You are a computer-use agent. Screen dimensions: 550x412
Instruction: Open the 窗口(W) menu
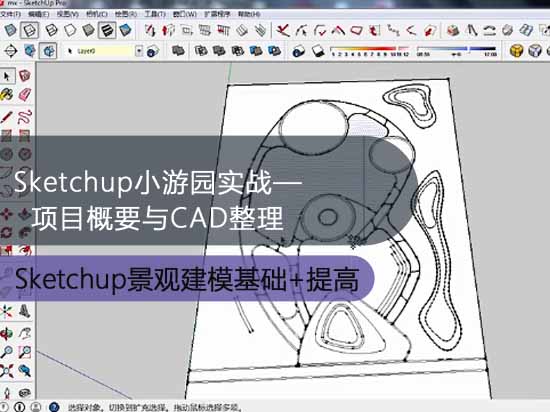[x=185, y=14]
